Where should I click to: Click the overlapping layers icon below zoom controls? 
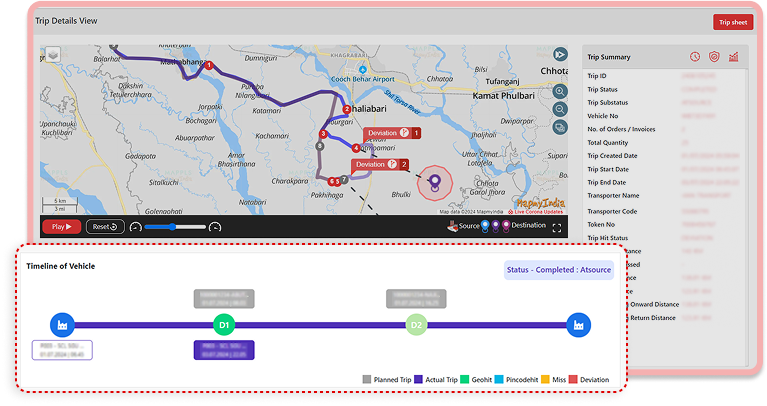(x=561, y=127)
